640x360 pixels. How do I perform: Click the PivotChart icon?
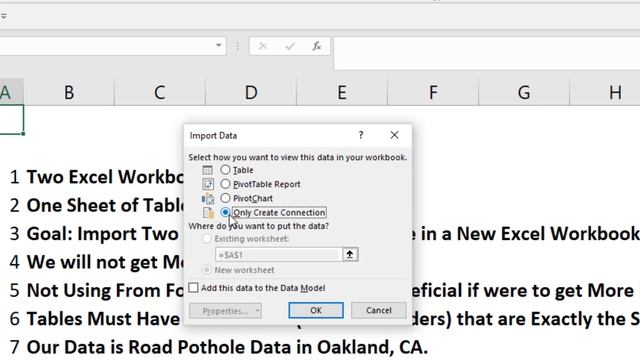click(208, 198)
